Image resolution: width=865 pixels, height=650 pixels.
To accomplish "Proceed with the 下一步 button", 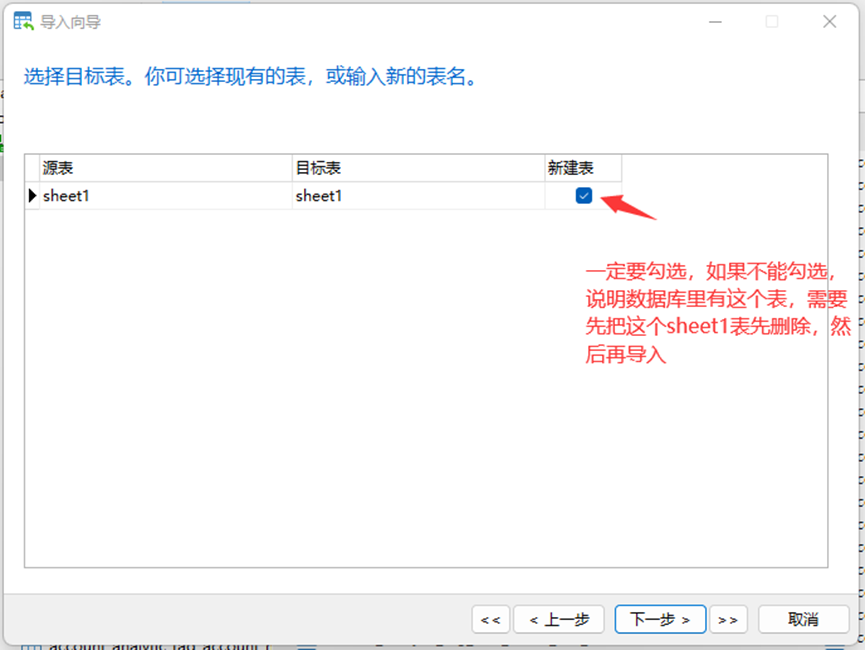I will pos(660,619).
